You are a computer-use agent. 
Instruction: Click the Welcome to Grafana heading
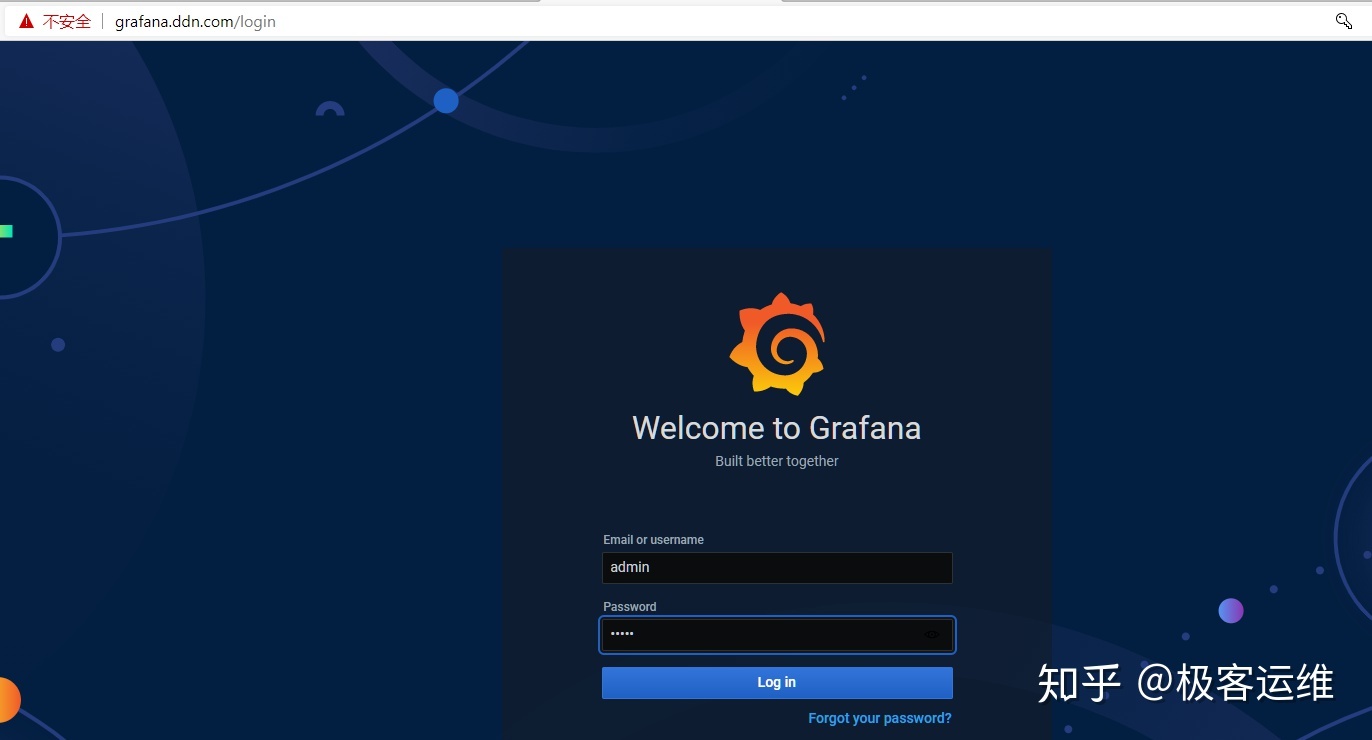pyautogui.click(x=777, y=428)
